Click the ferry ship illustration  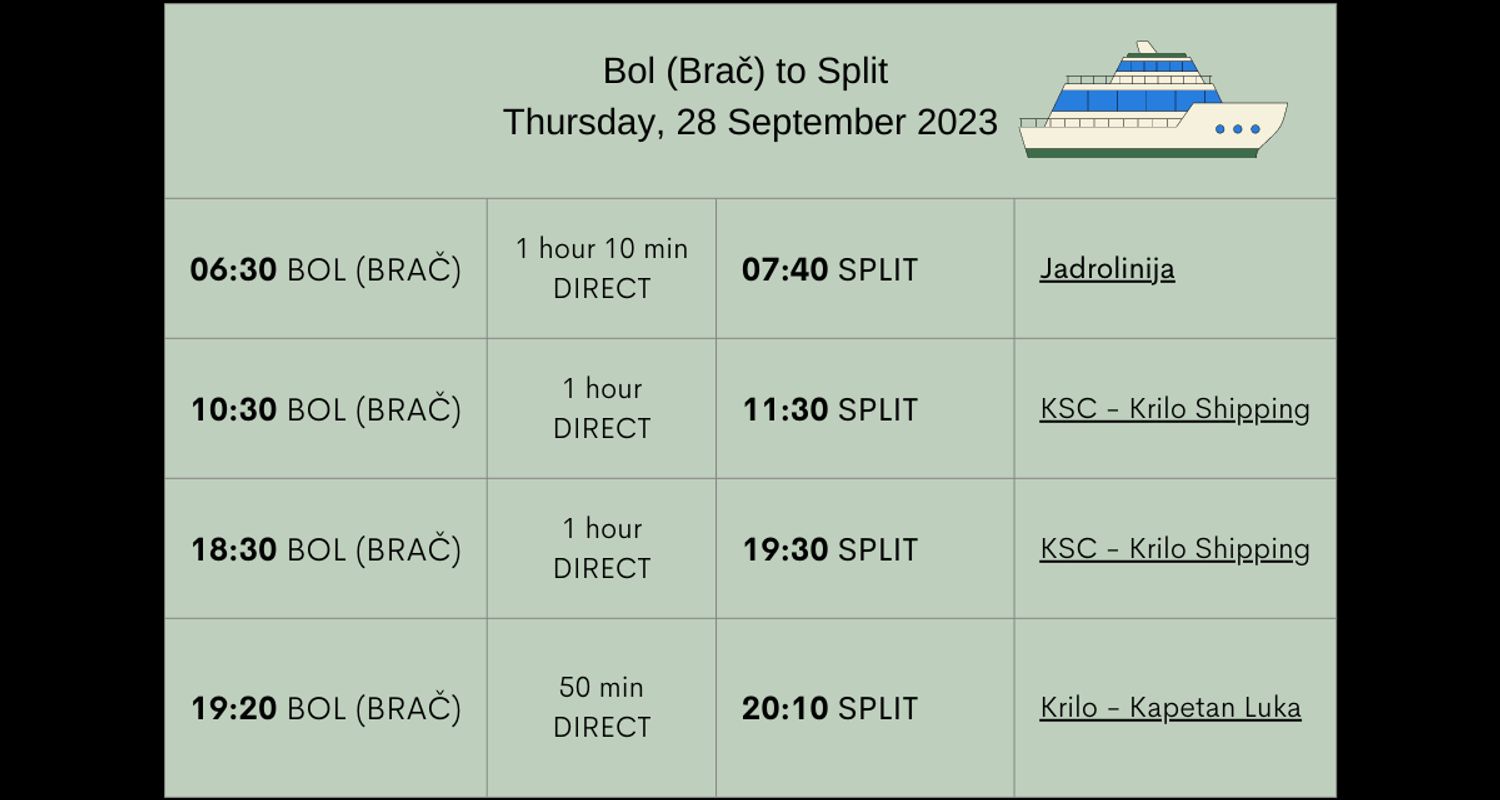coord(1153,101)
